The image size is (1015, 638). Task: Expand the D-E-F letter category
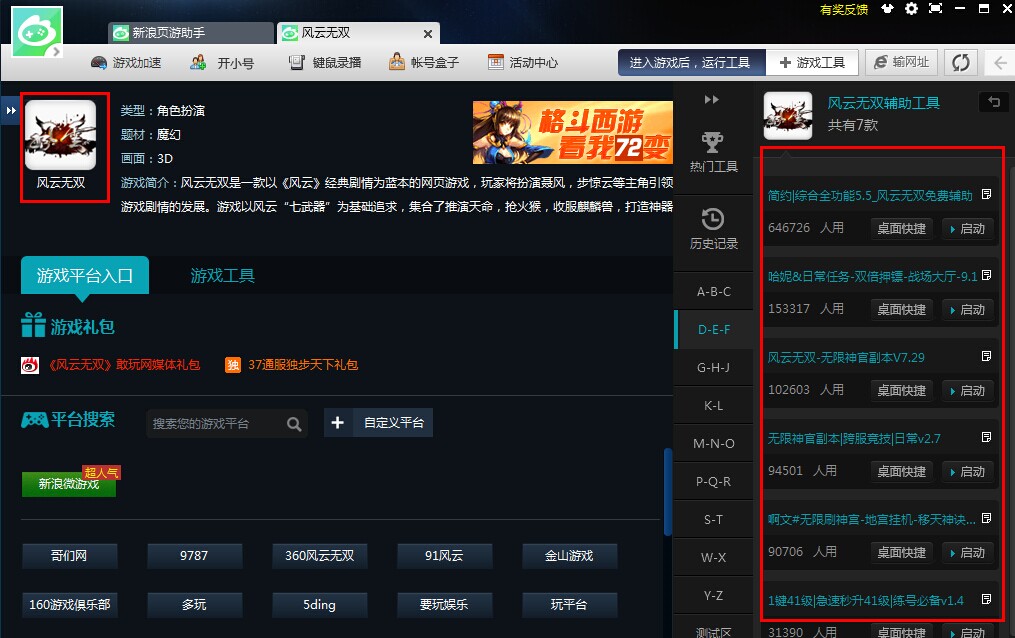click(713, 329)
